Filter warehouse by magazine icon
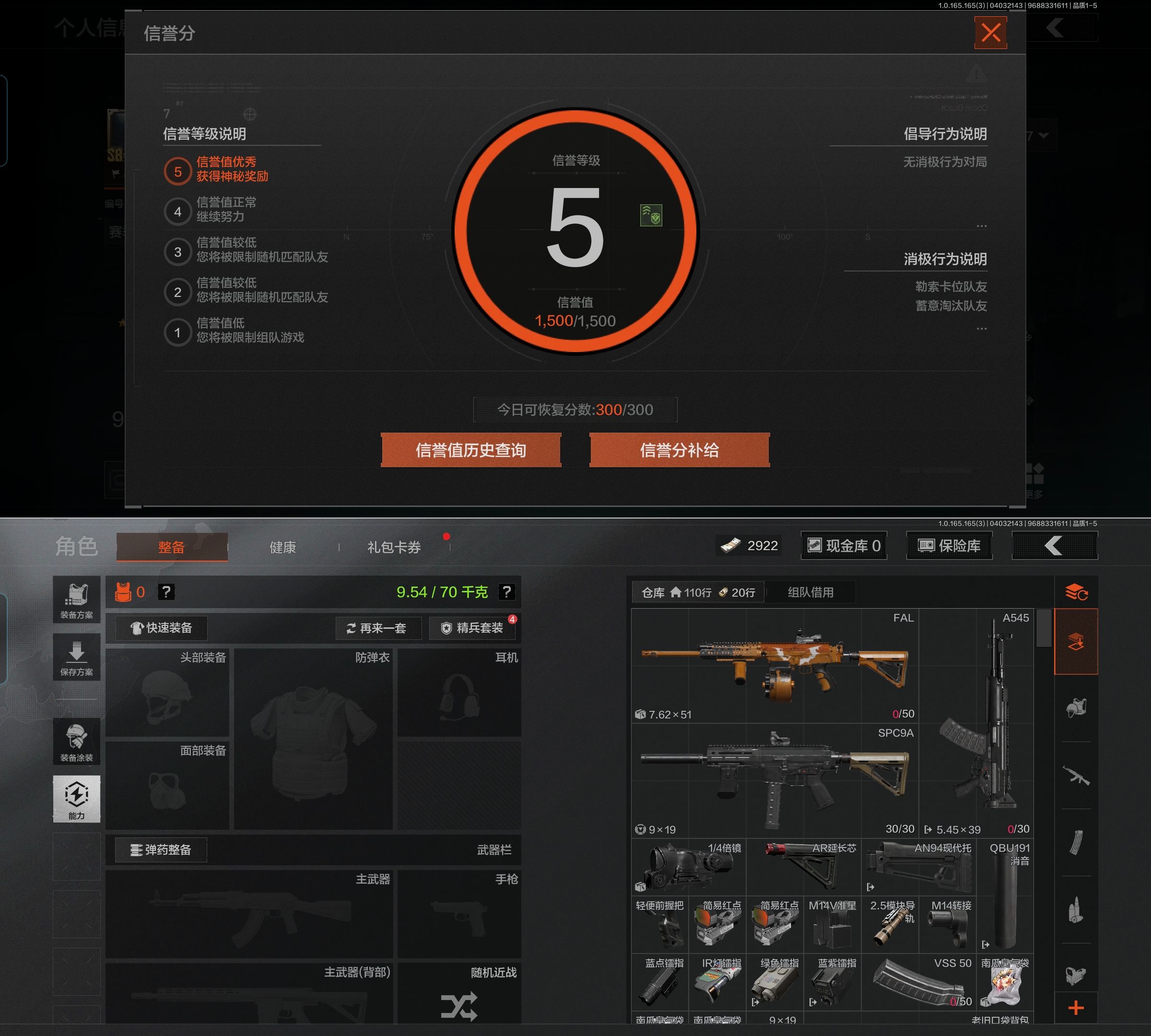Image resolution: width=1151 pixels, height=1036 pixels. point(1076,842)
